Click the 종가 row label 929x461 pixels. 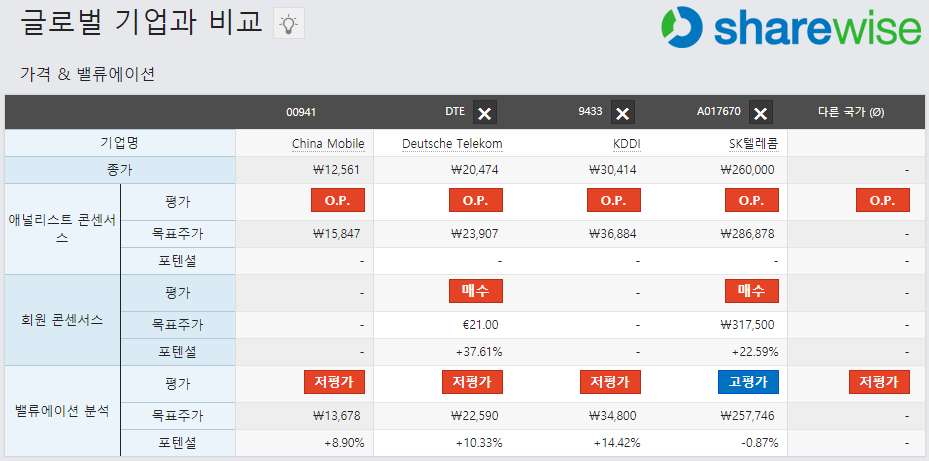119,170
